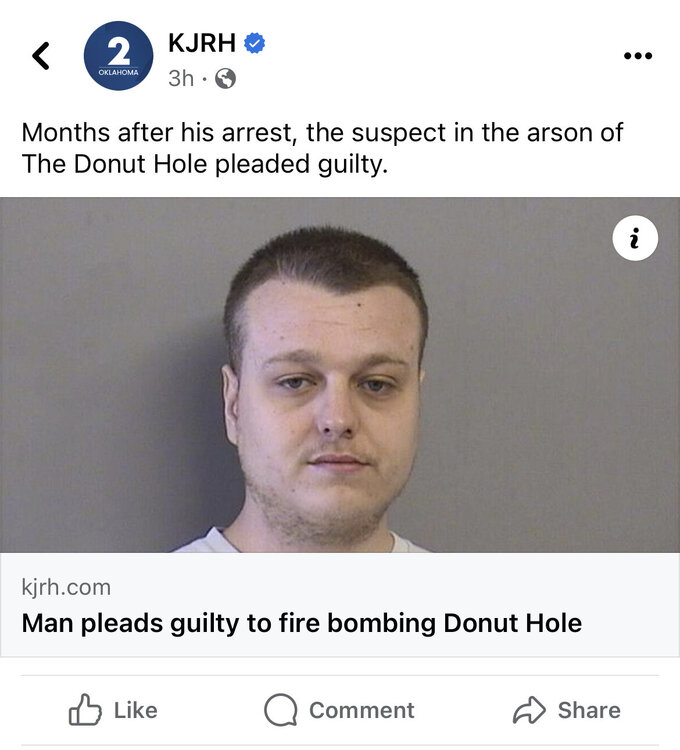Viewport: 680px width, 750px height.
Task: Open the three-dot post options menu
Action: click(636, 56)
